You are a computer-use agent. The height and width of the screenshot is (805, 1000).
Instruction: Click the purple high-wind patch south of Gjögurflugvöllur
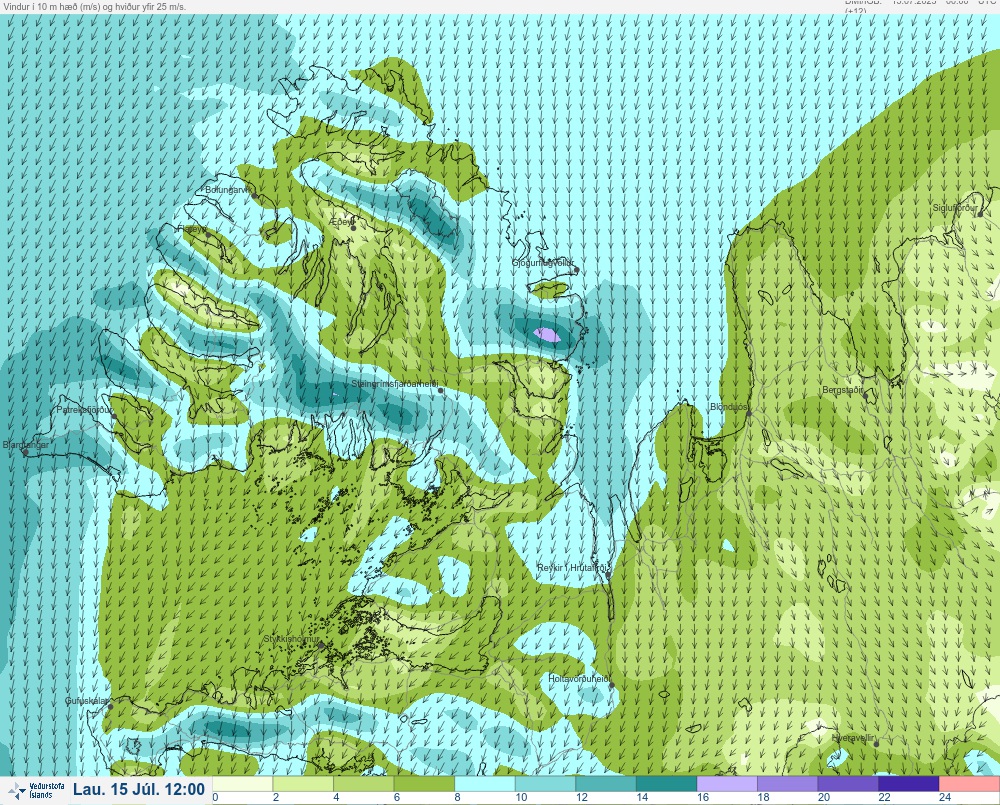click(x=547, y=335)
